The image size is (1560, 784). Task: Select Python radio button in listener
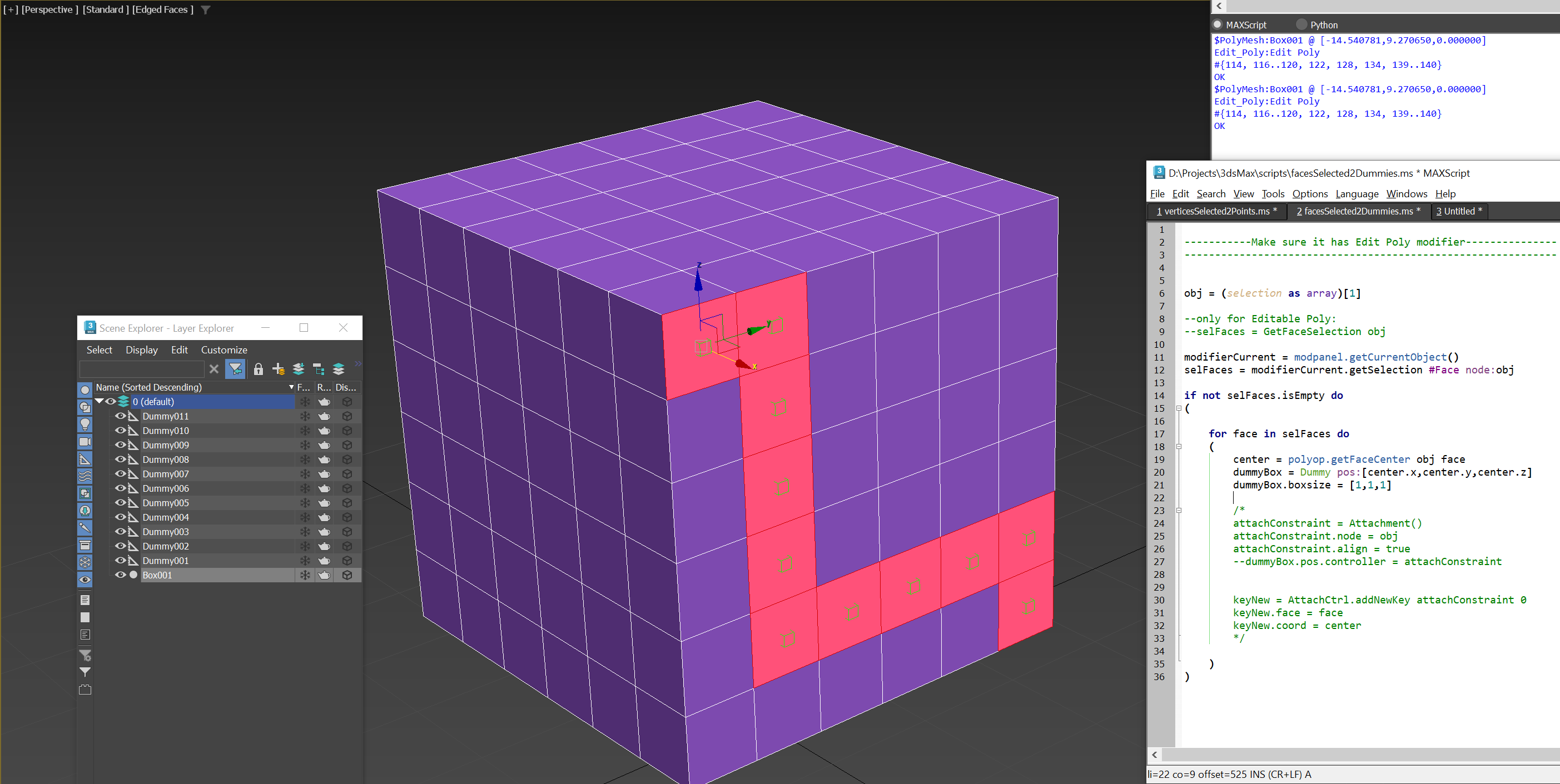point(1301,25)
